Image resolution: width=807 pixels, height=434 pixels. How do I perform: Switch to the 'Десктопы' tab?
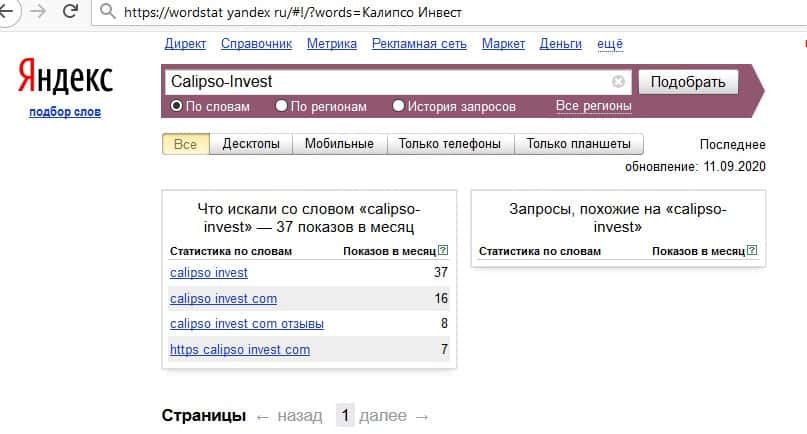[251, 144]
